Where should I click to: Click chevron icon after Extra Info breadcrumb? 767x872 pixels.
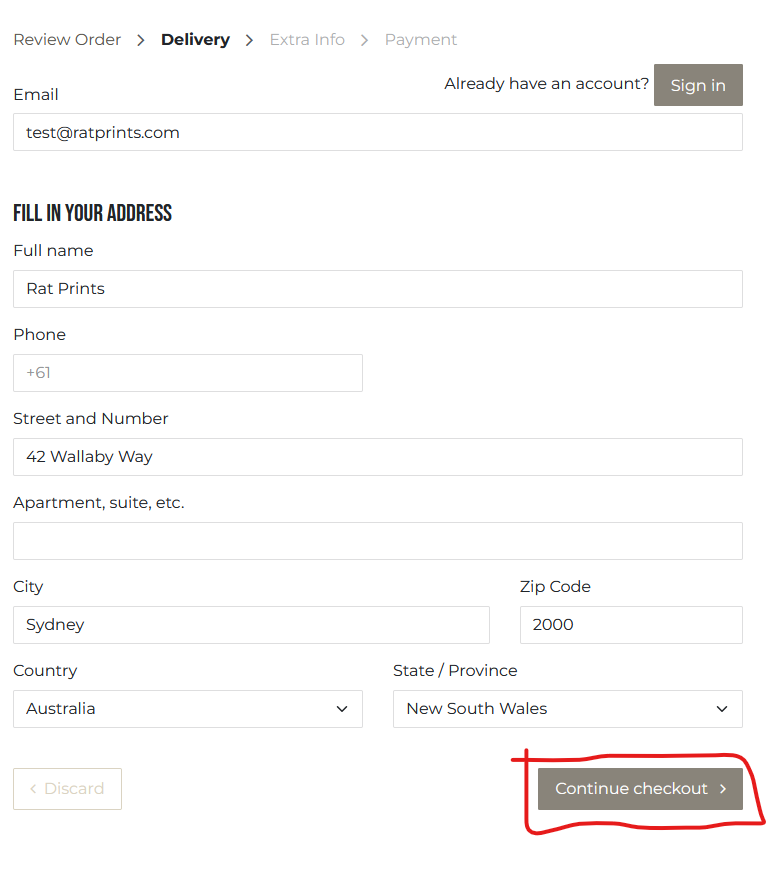(x=364, y=40)
